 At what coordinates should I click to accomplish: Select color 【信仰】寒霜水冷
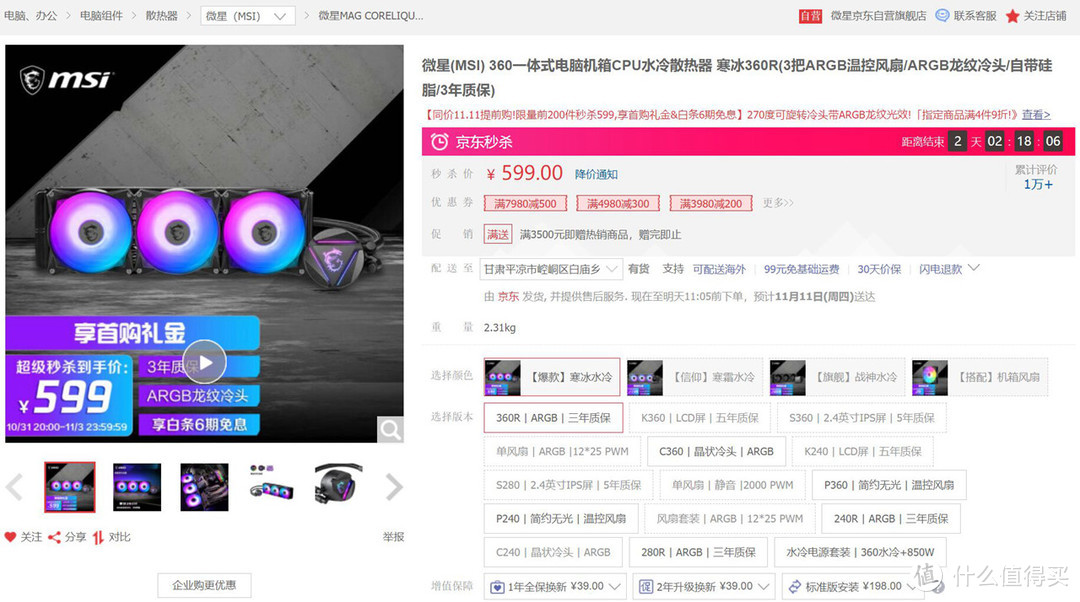(694, 377)
